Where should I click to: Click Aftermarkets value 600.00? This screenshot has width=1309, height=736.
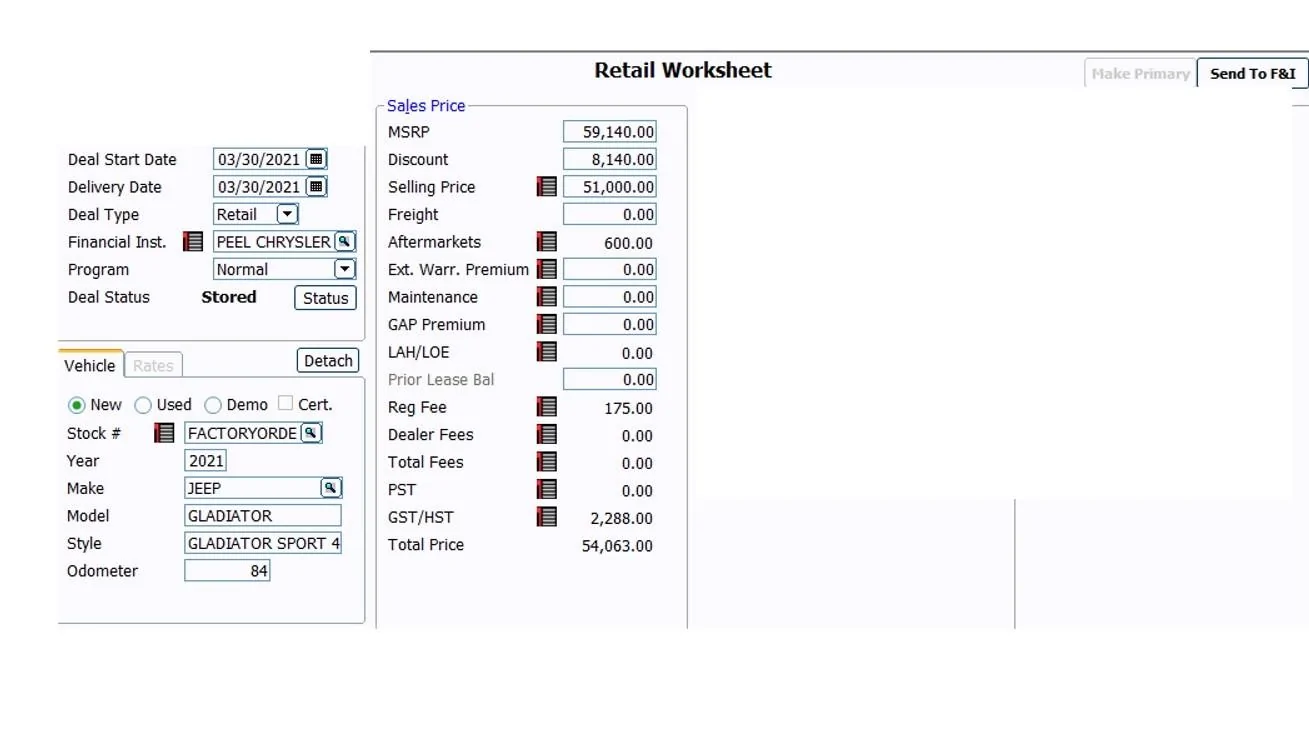pos(628,243)
